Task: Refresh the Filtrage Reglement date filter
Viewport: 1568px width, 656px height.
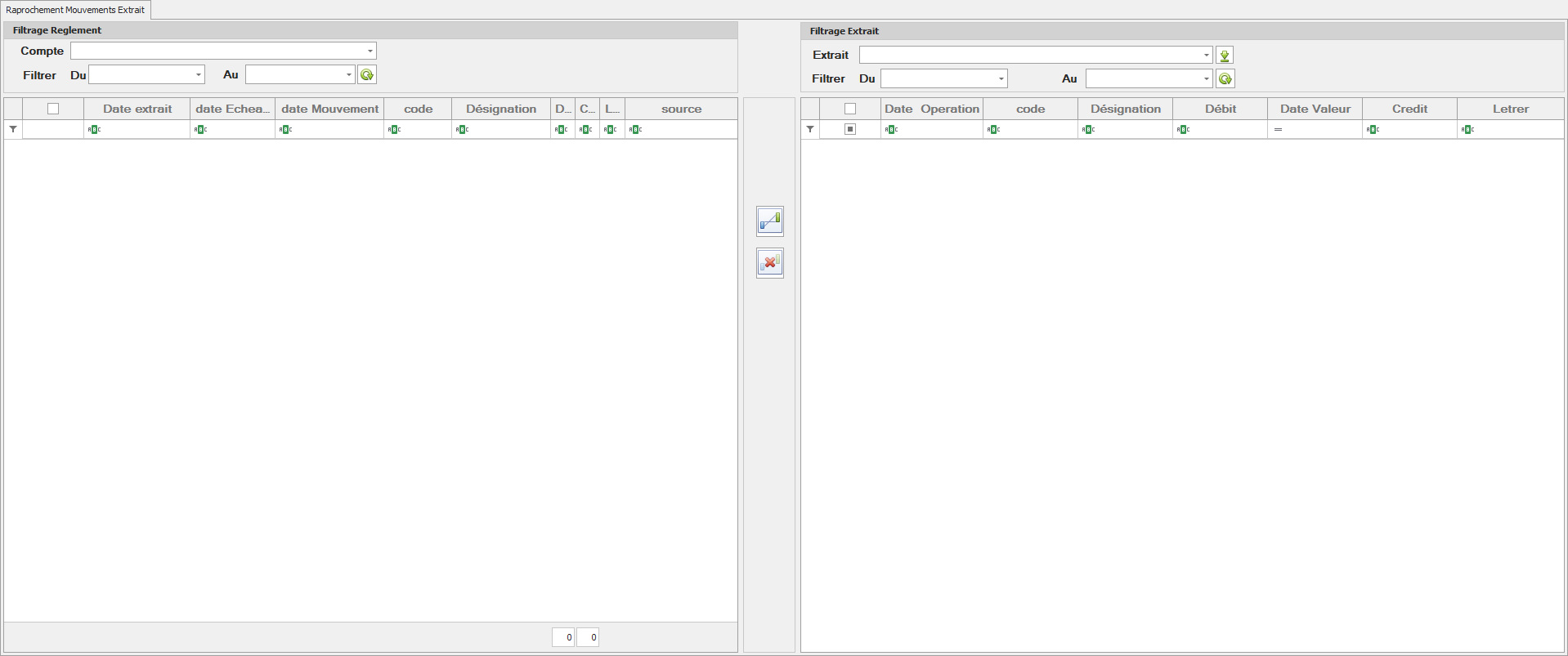Action: tap(367, 75)
